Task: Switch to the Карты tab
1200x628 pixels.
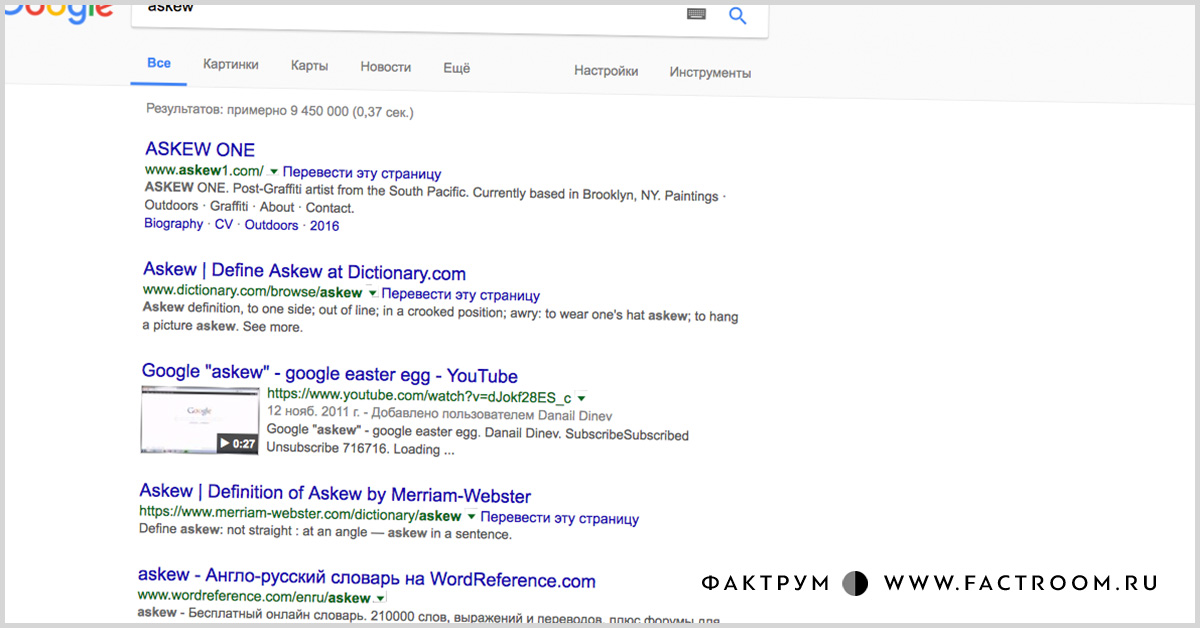Action: (309, 66)
